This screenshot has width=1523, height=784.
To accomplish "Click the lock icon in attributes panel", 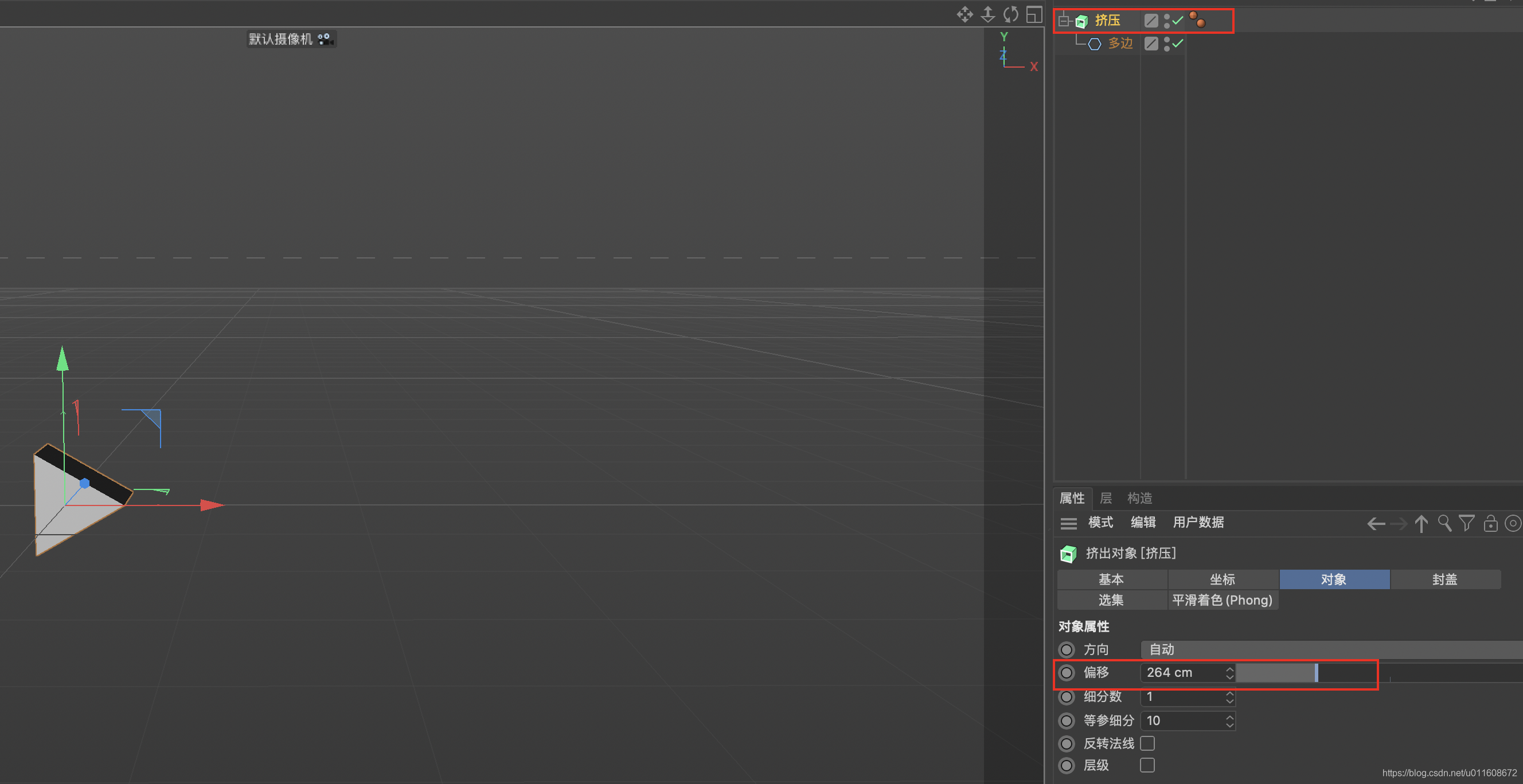I will click(x=1490, y=523).
